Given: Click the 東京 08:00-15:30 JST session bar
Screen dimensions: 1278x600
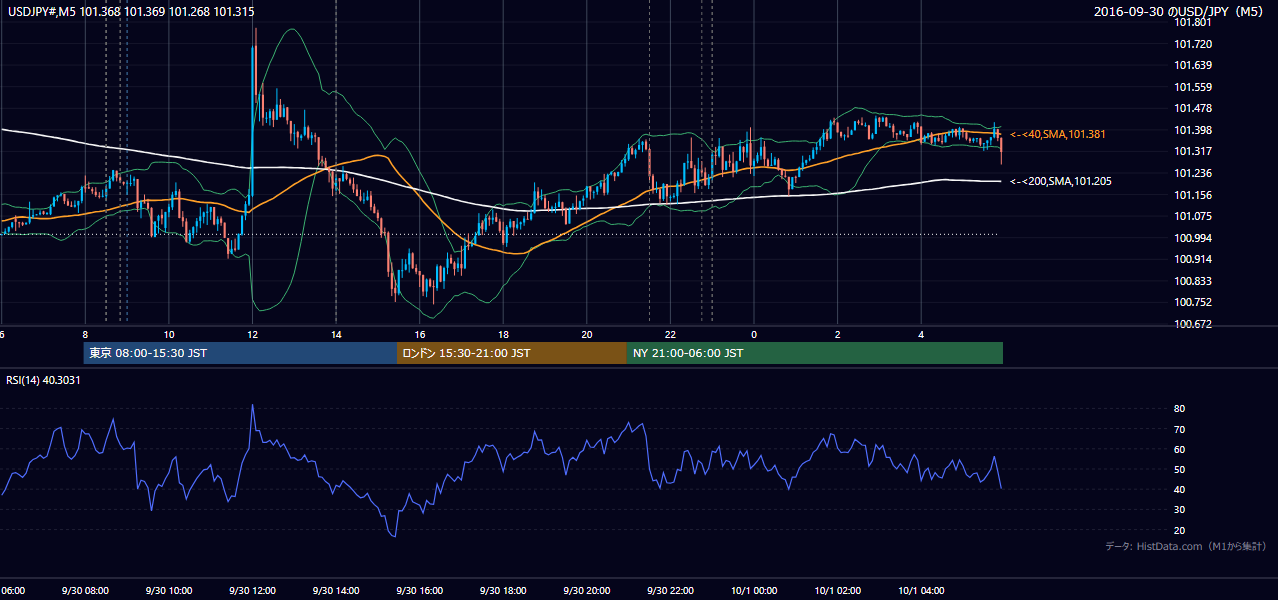Looking at the screenshot, I should (240, 353).
